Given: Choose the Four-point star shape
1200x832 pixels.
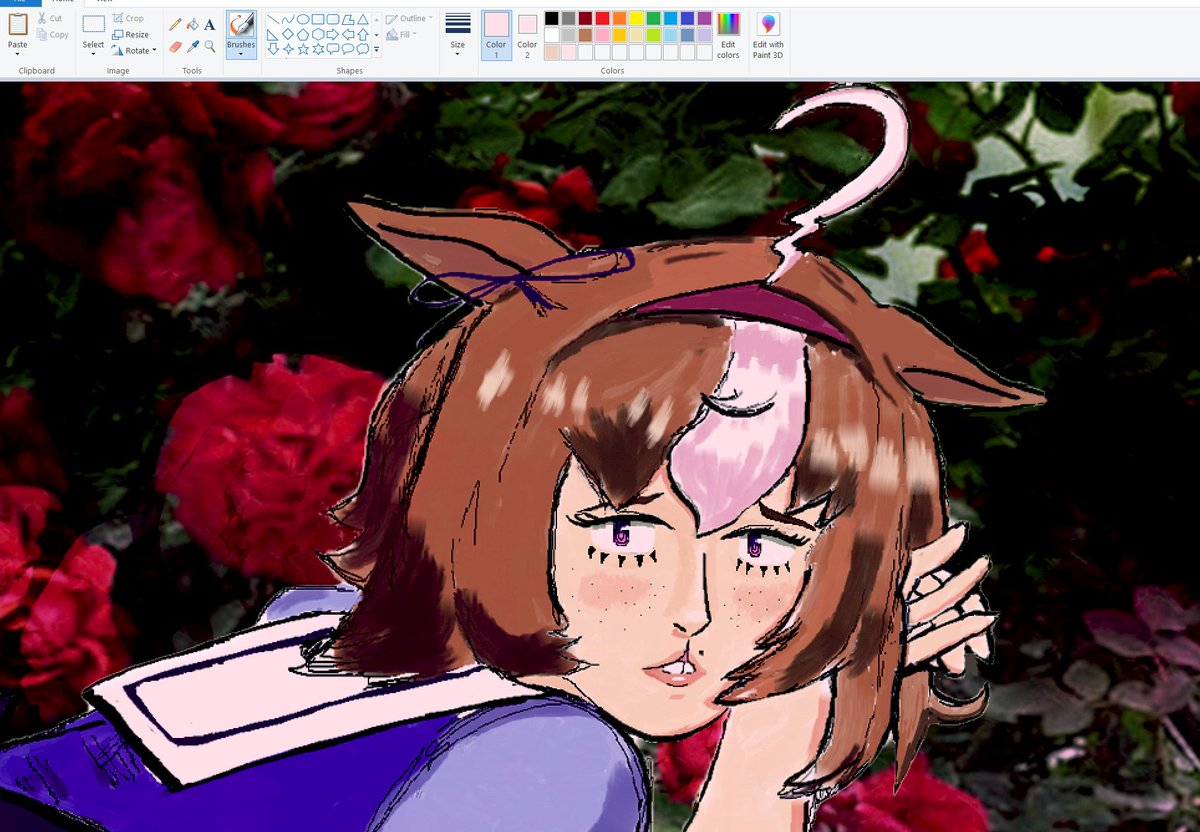Looking at the screenshot, I should 288,49.
